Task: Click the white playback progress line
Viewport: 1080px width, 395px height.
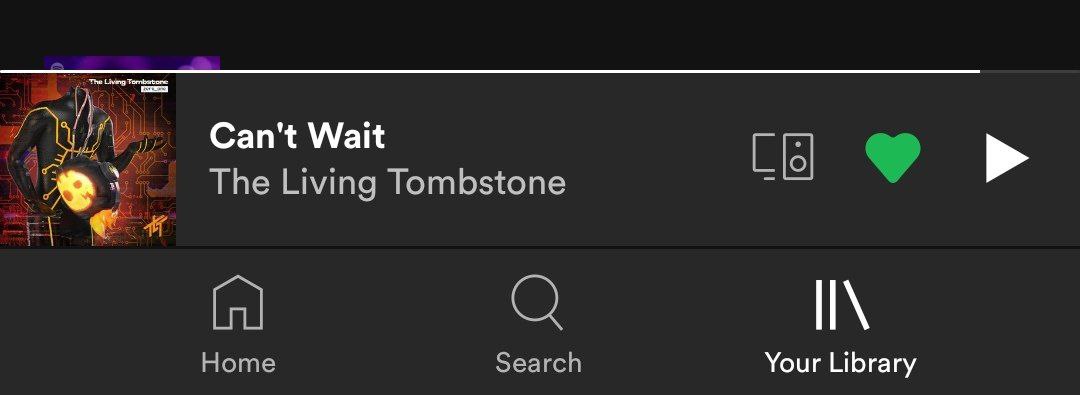Action: [490, 71]
